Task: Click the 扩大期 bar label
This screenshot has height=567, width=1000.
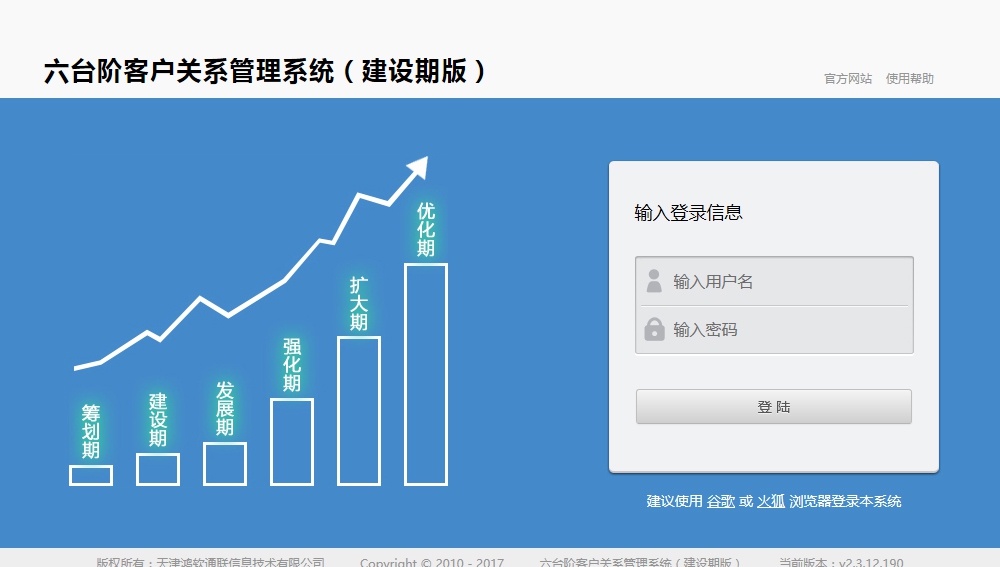Action: 358,304
